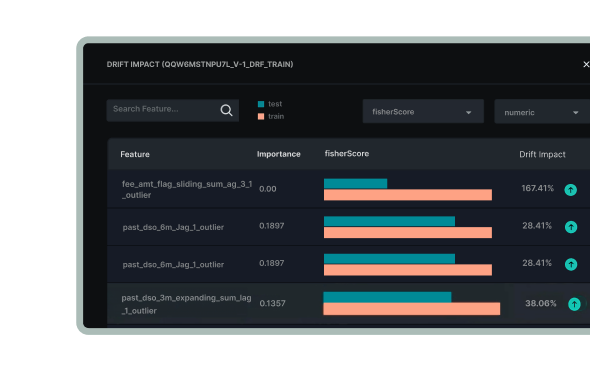Click the 38.06% drift impact value

click(x=541, y=303)
